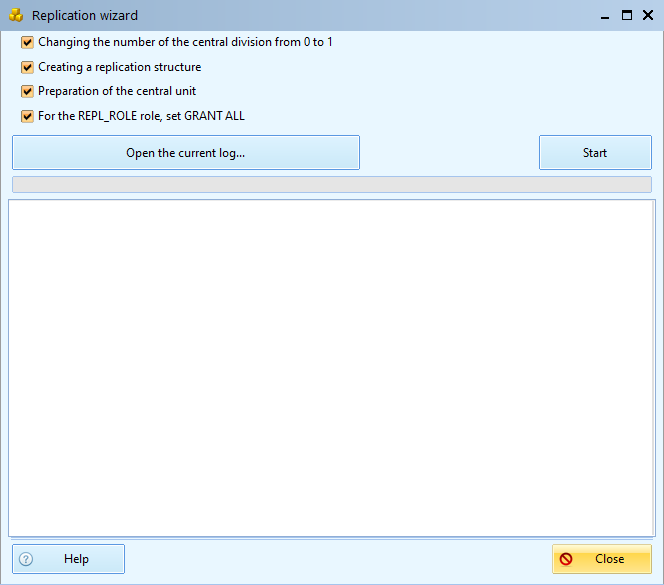Click the red prohibition icon on Close
This screenshot has height=585, width=664.
(566, 559)
